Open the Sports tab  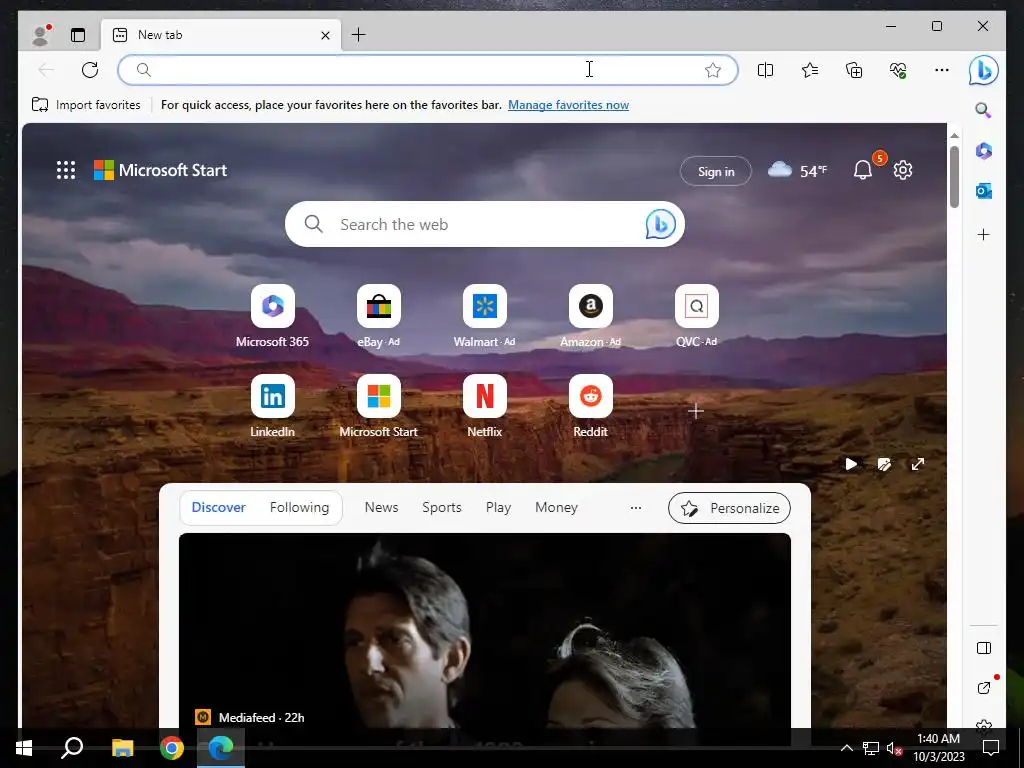click(441, 507)
